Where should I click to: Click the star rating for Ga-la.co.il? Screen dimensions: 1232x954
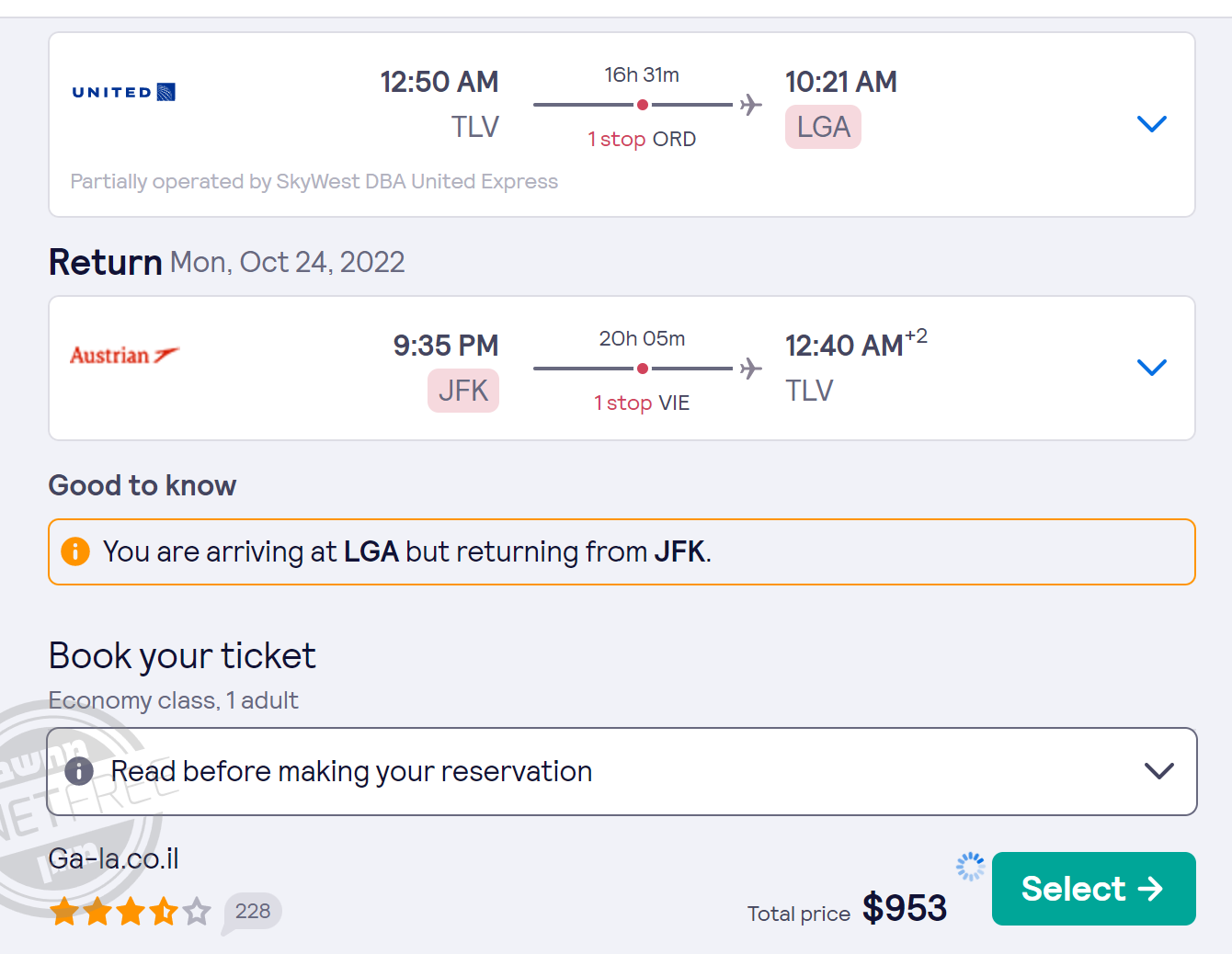[131, 912]
